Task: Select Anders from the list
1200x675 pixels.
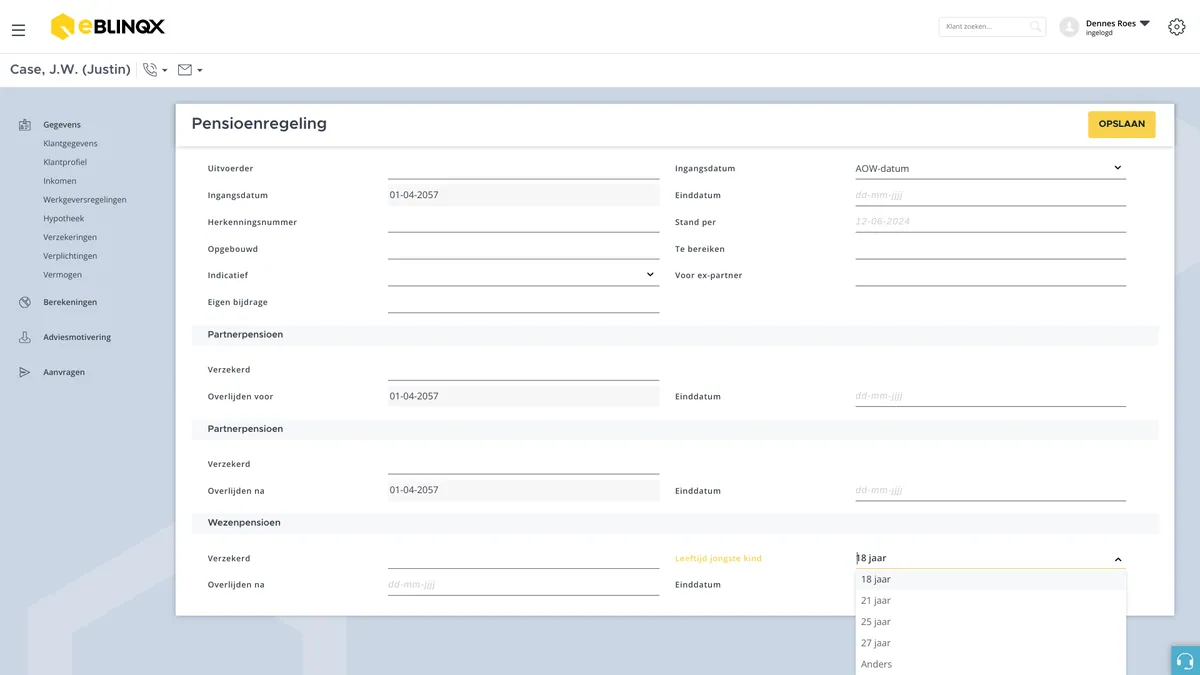Action: pyautogui.click(x=991, y=664)
